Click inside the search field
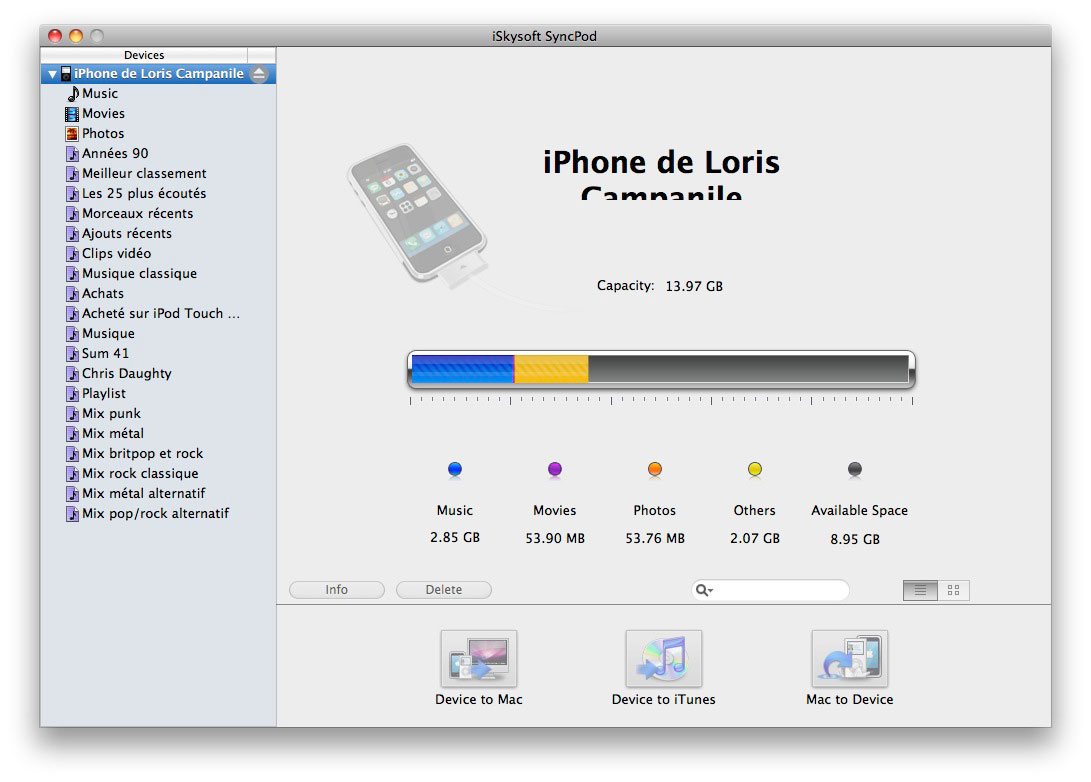The image size is (1091, 782). [x=780, y=590]
